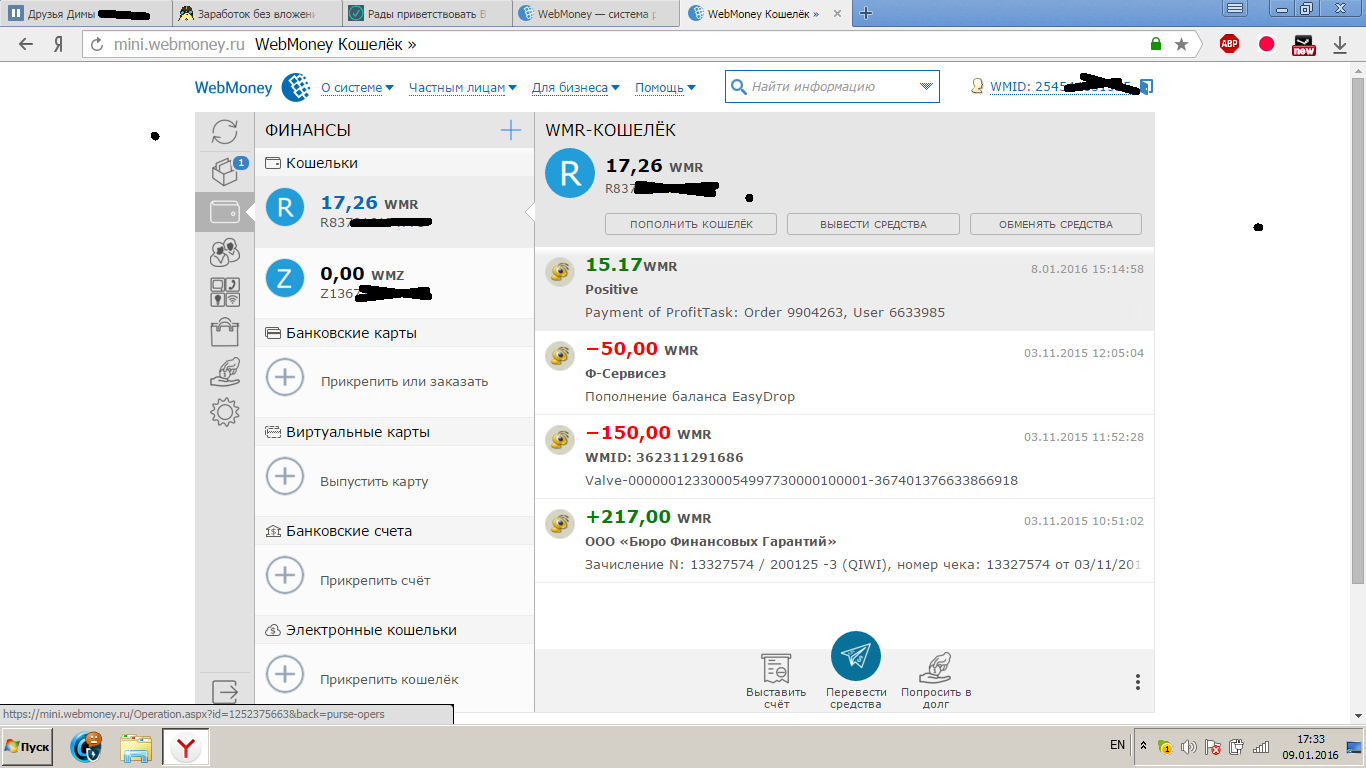Click the Пуск start button
Image resolution: width=1366 pixels, height=768 pixels.
[x=27, y=747]
